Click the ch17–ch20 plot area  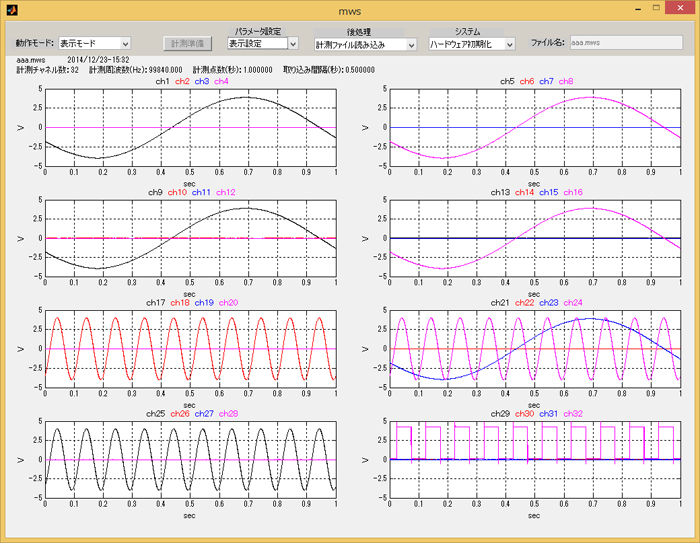191,348
